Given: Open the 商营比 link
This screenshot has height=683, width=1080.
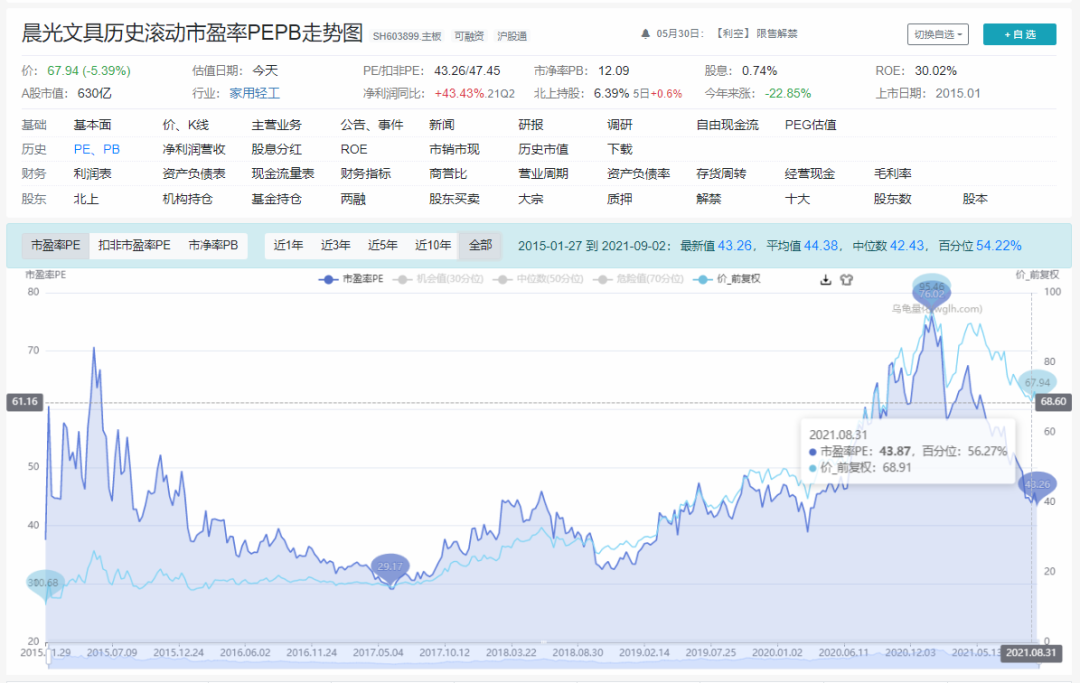Looking at the screenshot, I should pyautogui.click(x=448, y=174).
